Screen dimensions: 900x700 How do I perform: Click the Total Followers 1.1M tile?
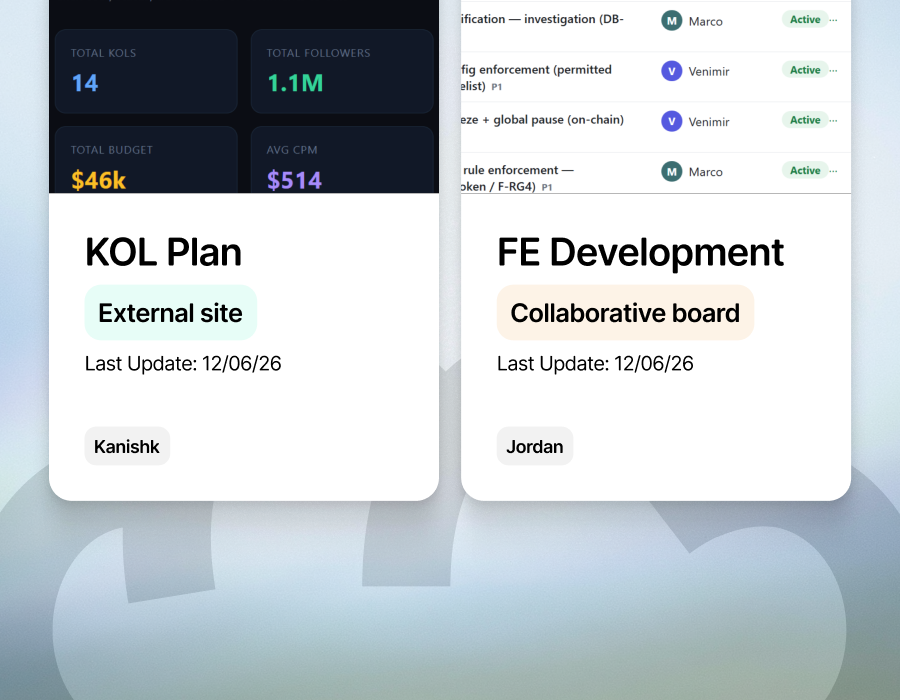(x=342, y=71)
